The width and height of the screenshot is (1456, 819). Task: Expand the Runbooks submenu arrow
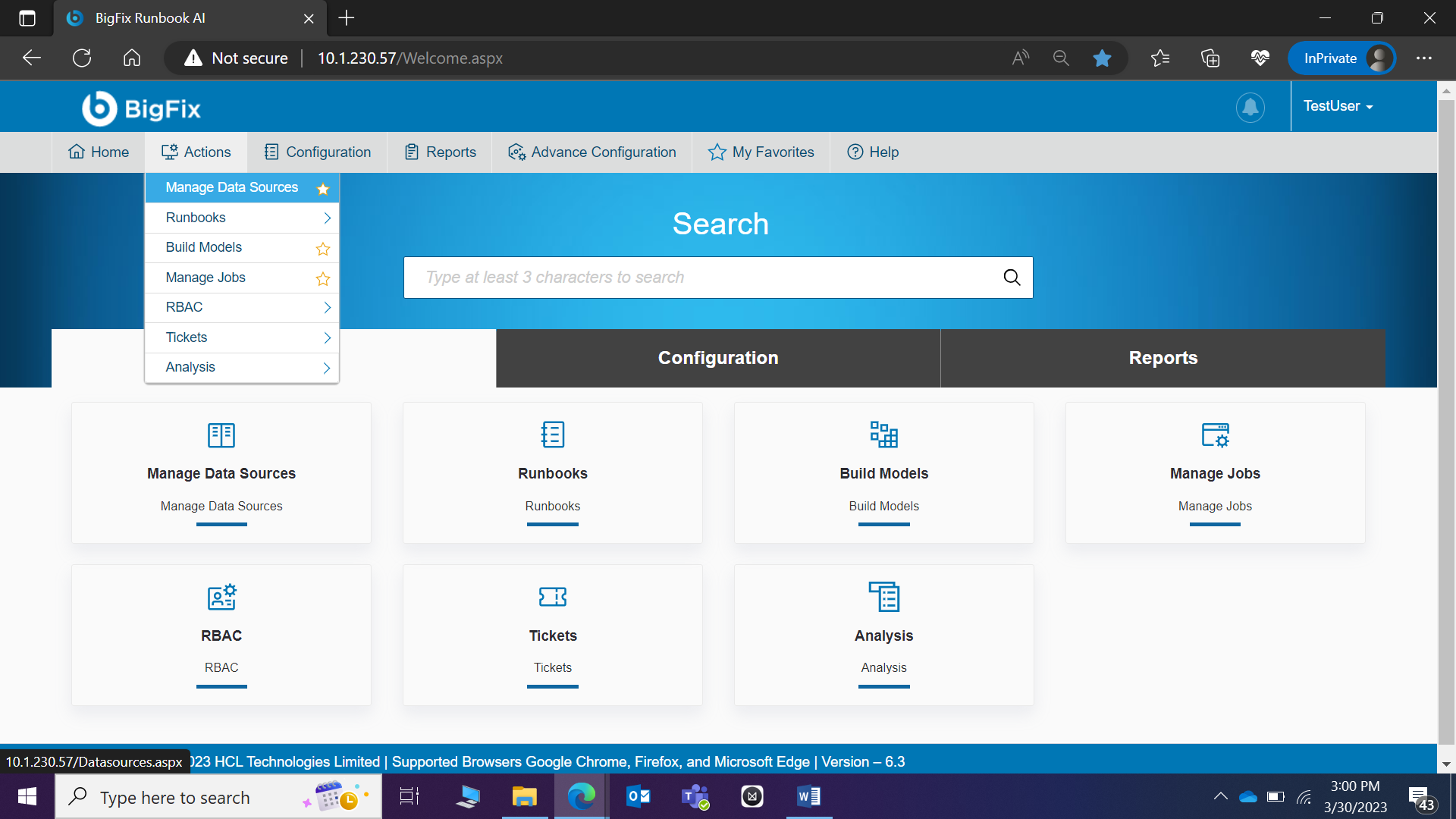pyautogui.click(x=327, y=218)
